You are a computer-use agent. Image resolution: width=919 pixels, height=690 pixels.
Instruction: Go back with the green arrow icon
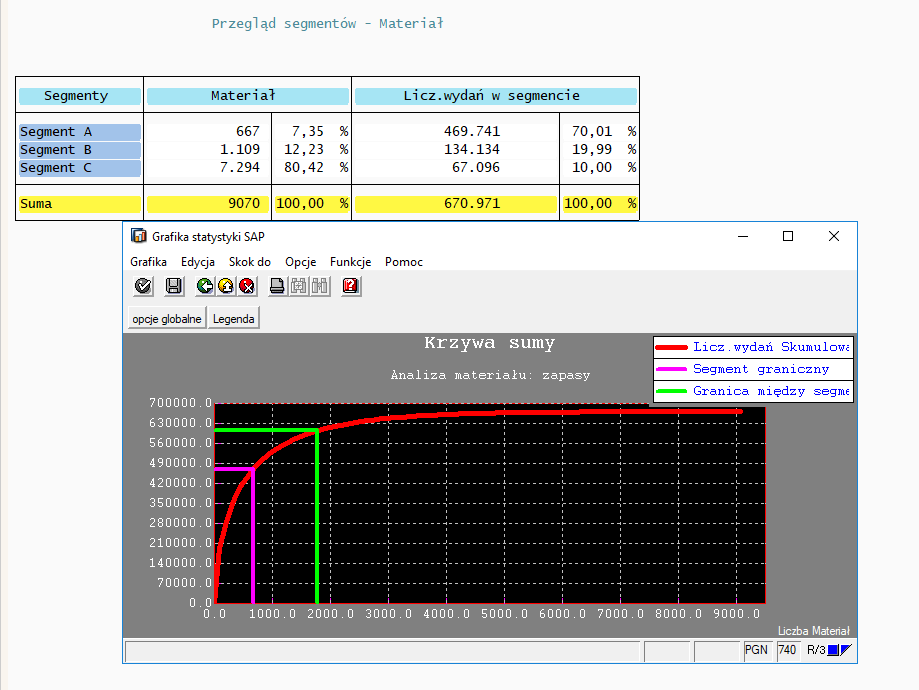click(205, 286)
